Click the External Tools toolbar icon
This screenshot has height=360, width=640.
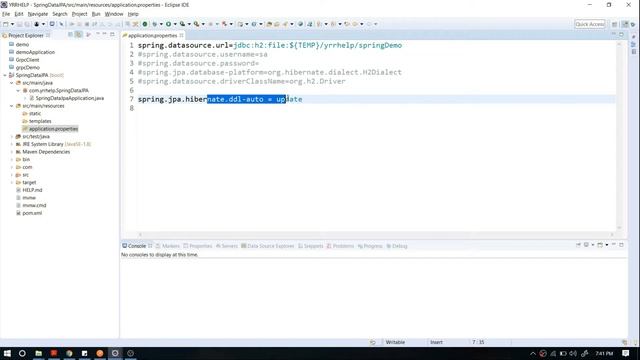pyautogui.click(x=196, y=24)
